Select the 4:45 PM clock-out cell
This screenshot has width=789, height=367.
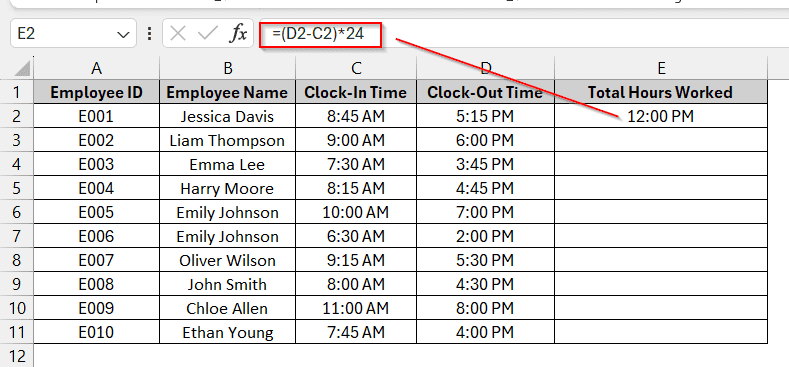pyautogui.click(x=486, y=188)
